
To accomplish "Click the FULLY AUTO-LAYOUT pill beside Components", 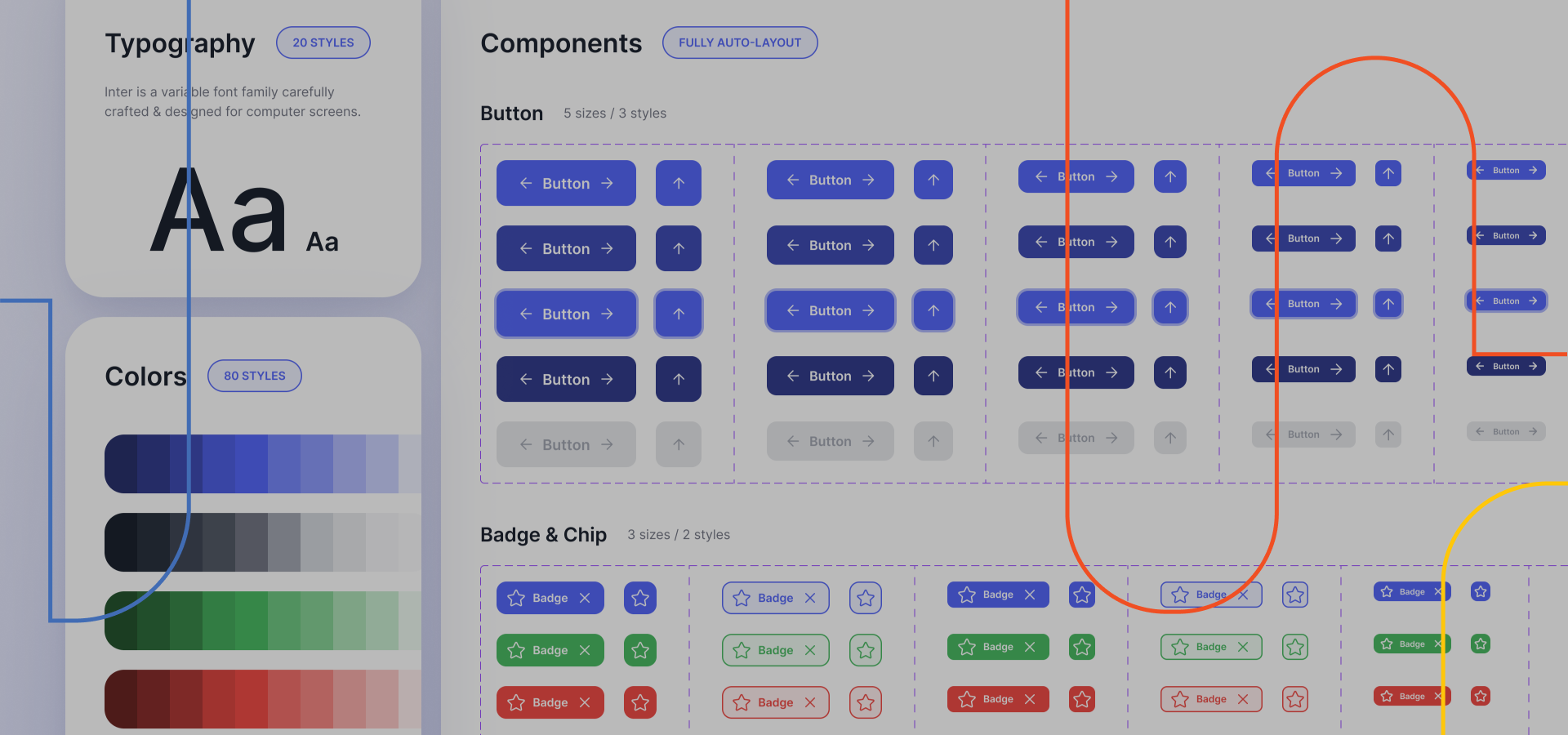I will (739, 42).
